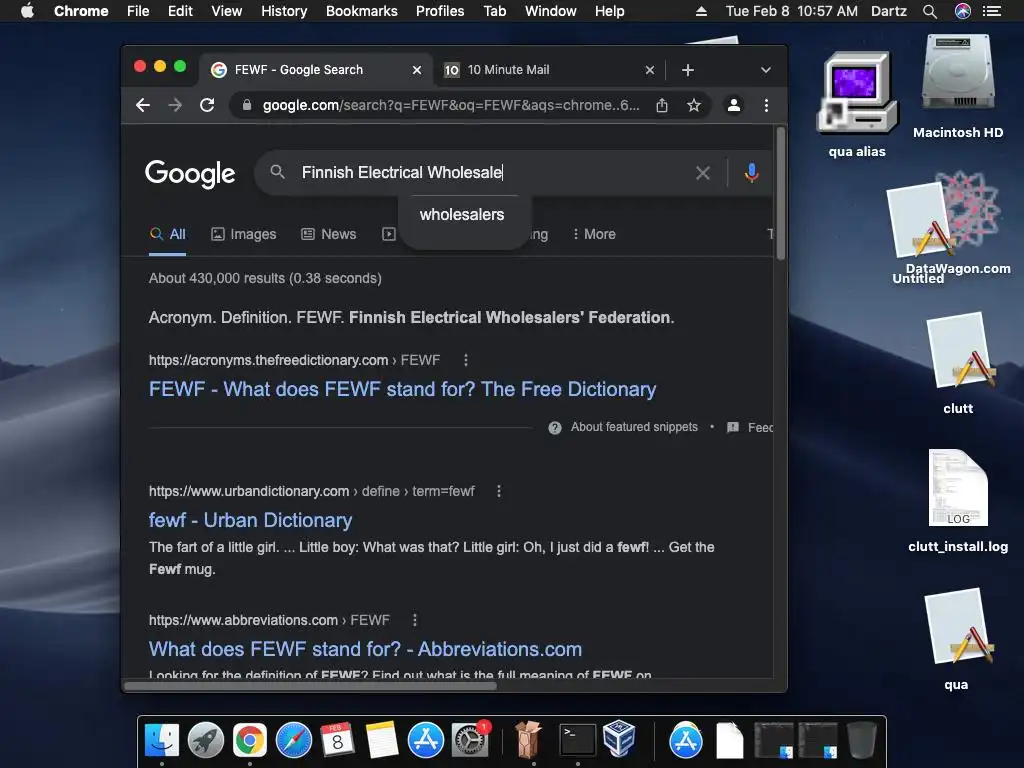Open the History menu
Screen dimensions: 1024x768
pyautogui.click(x=284, y=11)
